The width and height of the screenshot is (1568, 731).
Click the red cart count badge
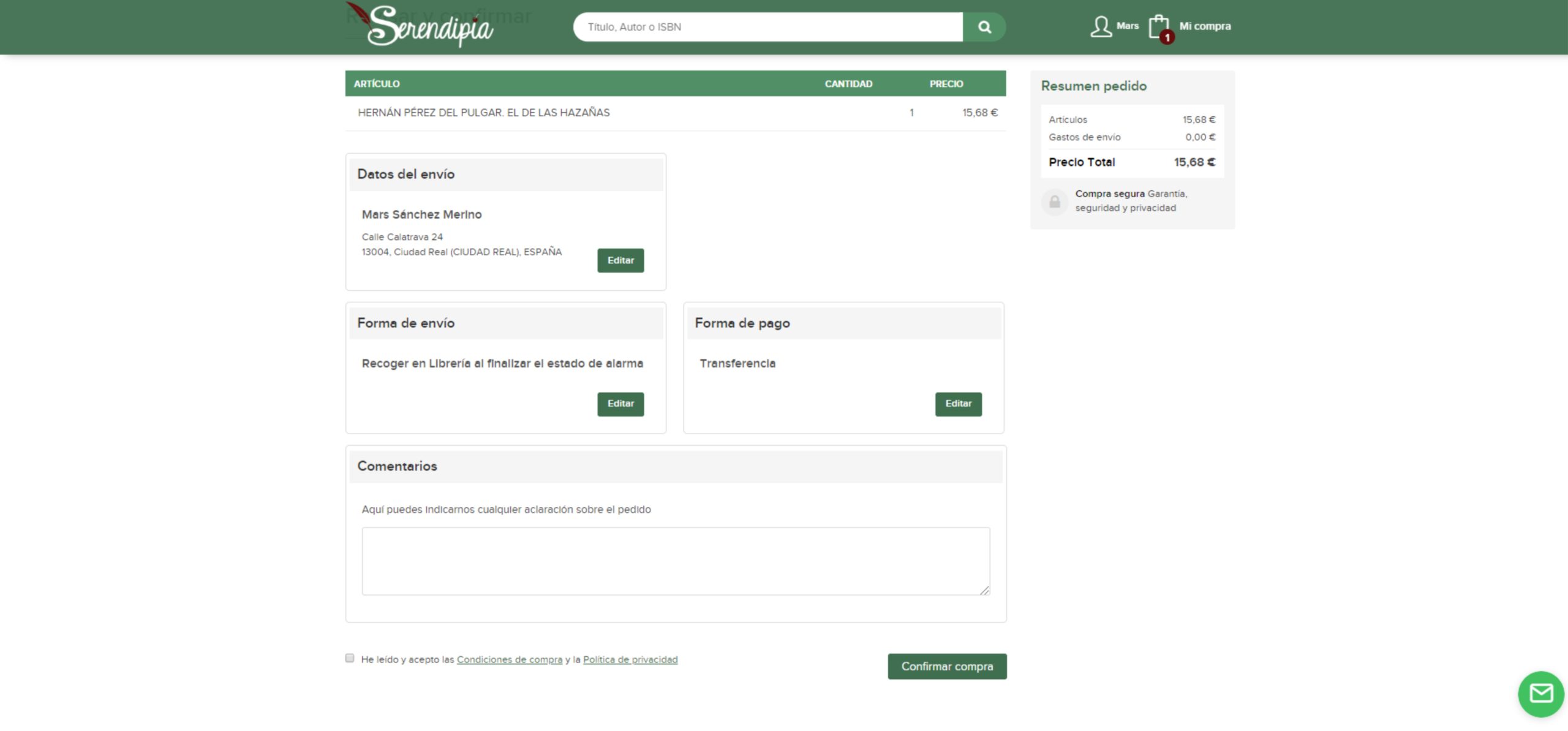(1167, 37)
